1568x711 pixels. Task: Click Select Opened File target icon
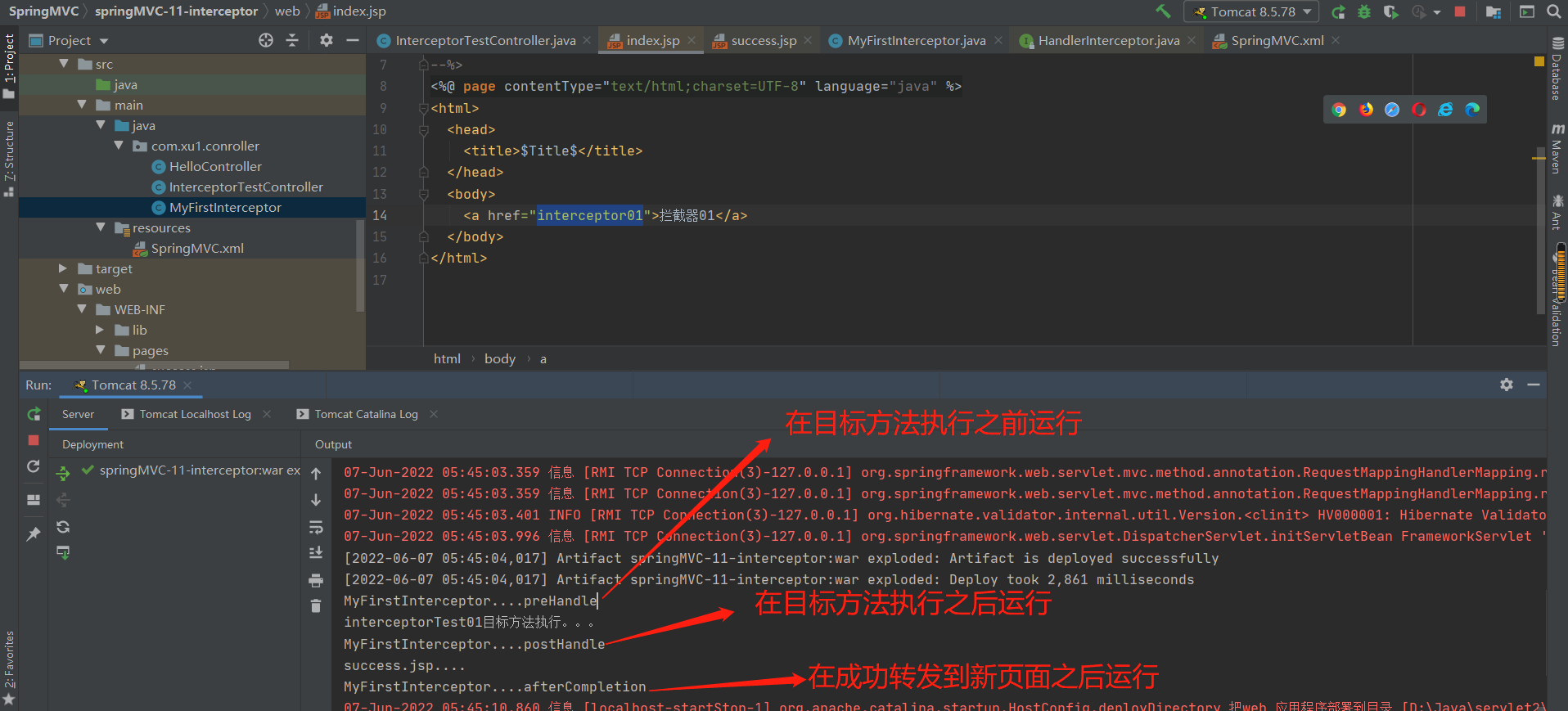(266, 40)
